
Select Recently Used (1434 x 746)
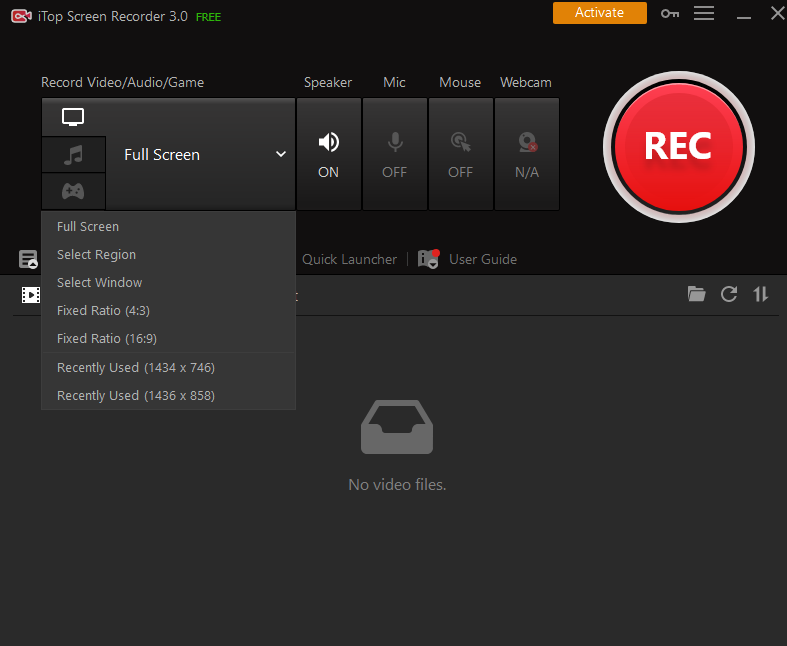(136, 368)
